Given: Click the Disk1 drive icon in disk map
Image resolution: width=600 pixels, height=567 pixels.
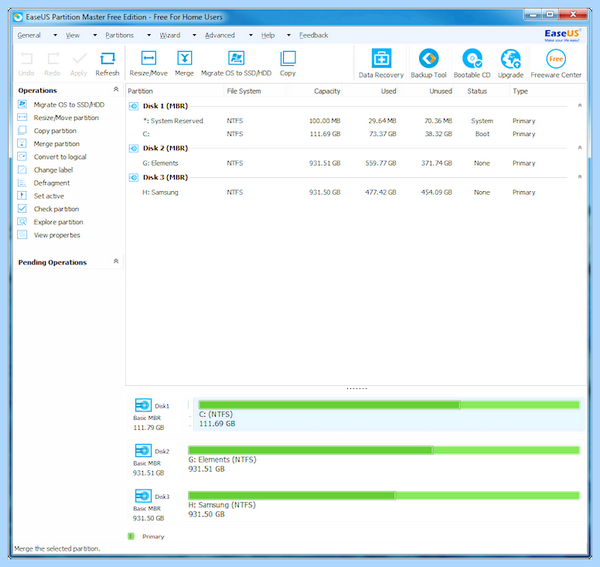Looking at the screenshot, I should pos(143,405).
